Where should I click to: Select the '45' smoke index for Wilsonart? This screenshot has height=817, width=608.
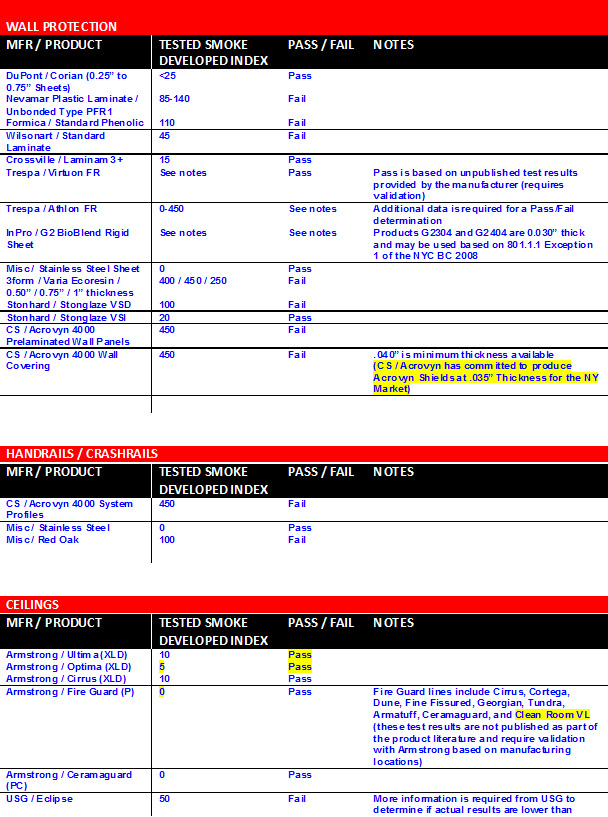(x=165, y=136)
